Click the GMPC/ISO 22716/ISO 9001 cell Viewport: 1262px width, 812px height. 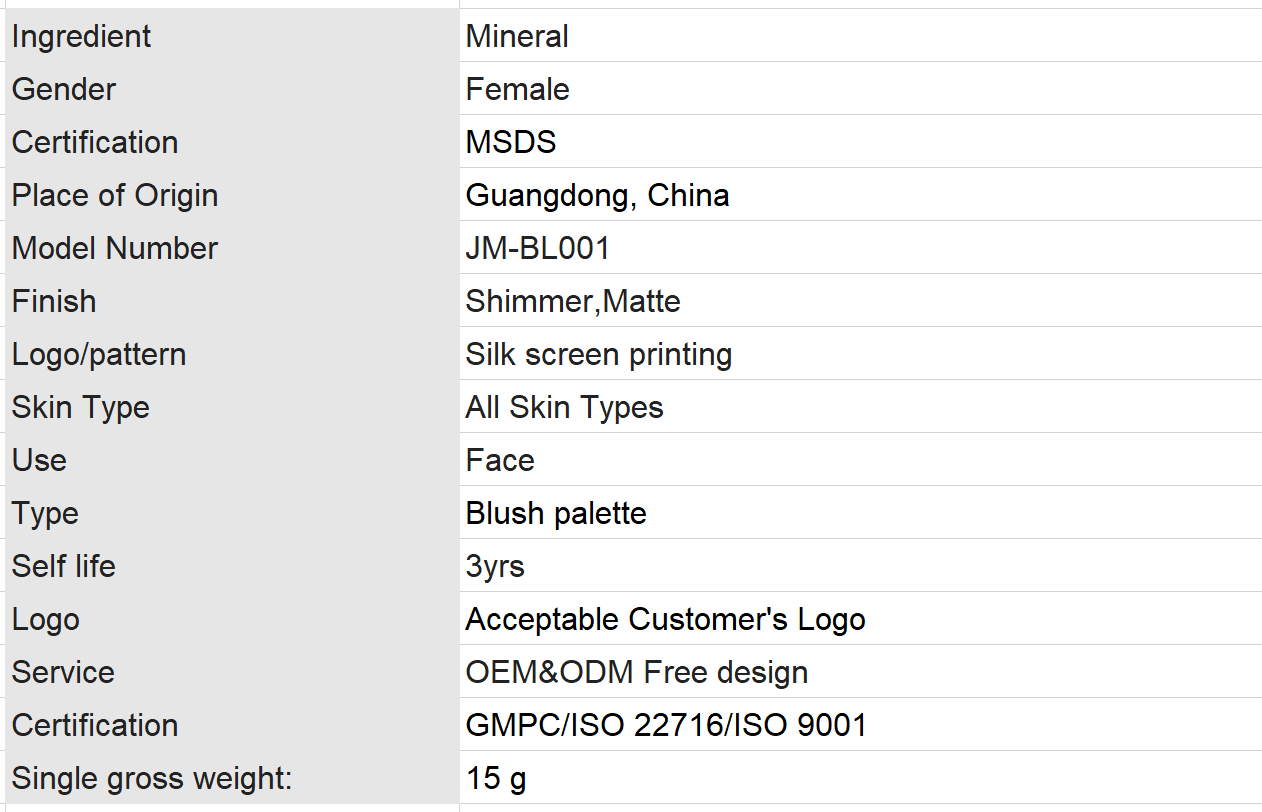point(861,725)
